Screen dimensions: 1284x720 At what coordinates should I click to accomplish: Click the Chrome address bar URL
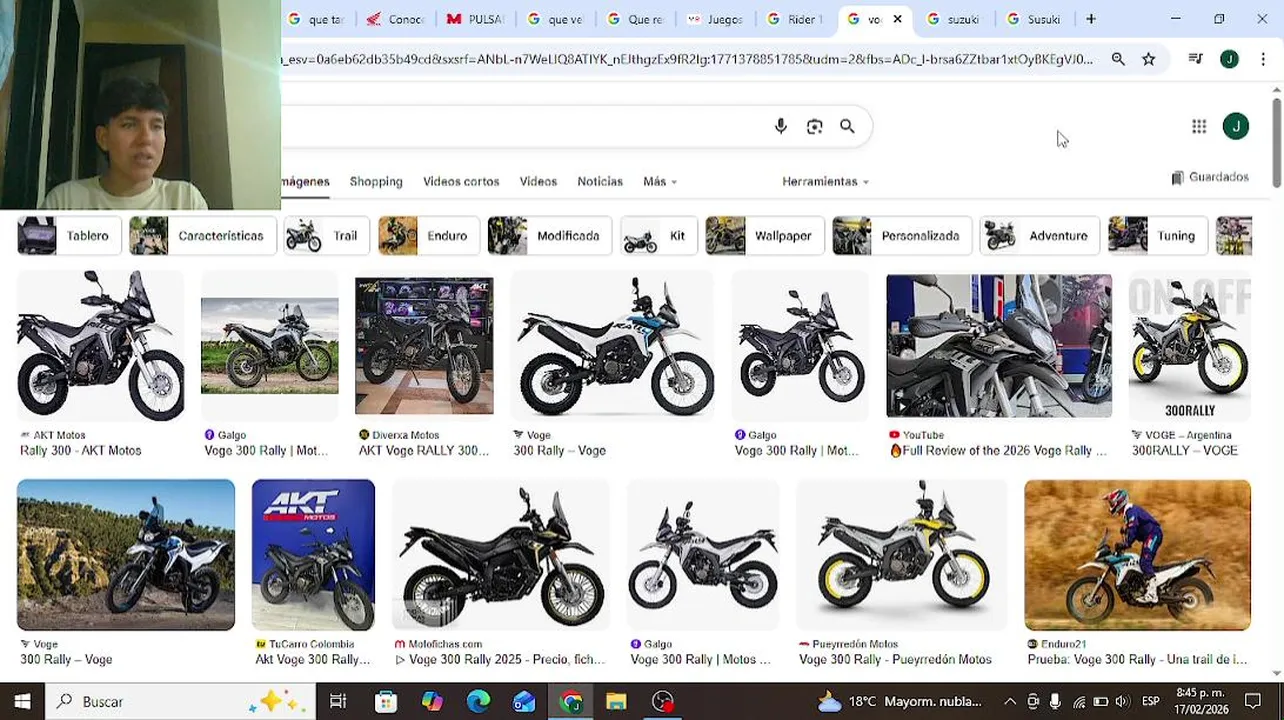pyautogui.click(x=687, y=59)
